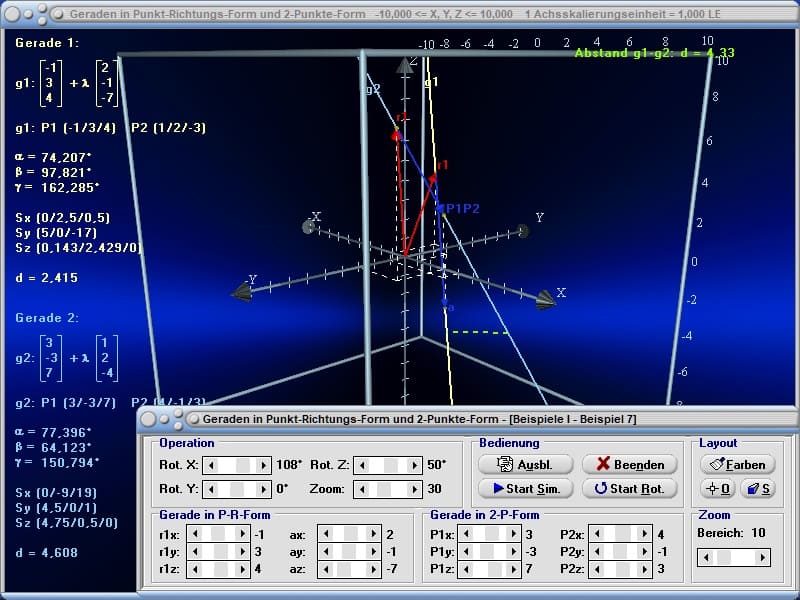The width and height of the screenshot is (800, 600).
Task: Click the O layout button
Action: coord(718,488)
